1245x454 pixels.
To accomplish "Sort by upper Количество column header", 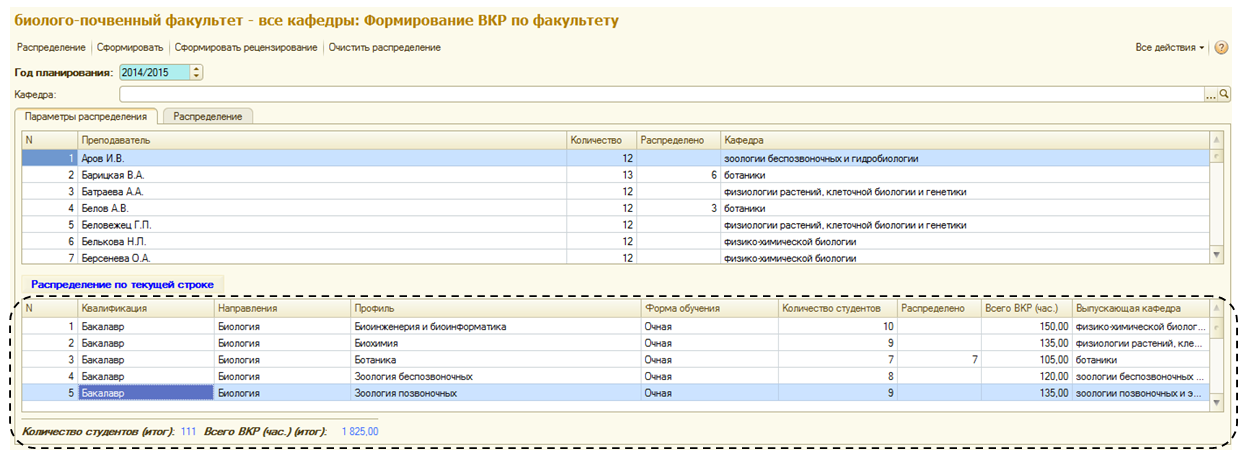I will pyautogui.click(x=601, y=141).
